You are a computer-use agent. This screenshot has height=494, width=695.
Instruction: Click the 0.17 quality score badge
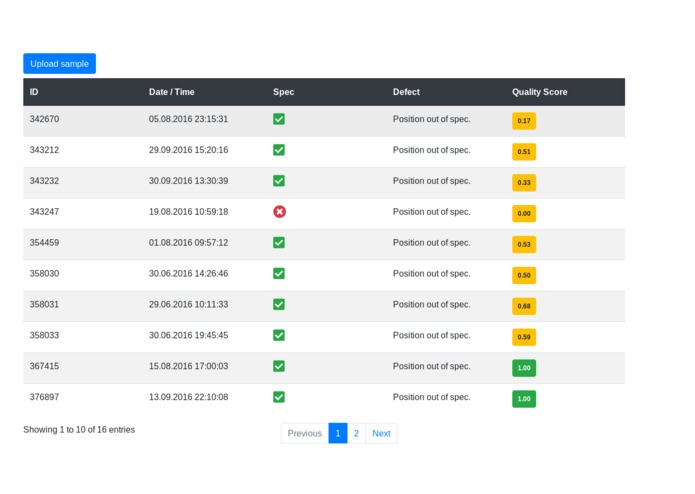pyautogui.click(x=524, y=121)
